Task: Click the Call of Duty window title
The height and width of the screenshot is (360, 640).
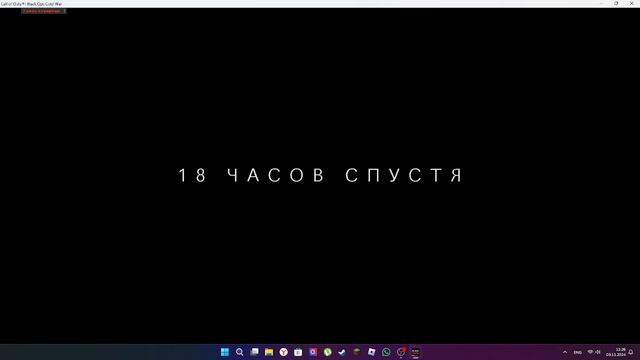Action: [31, 4]
